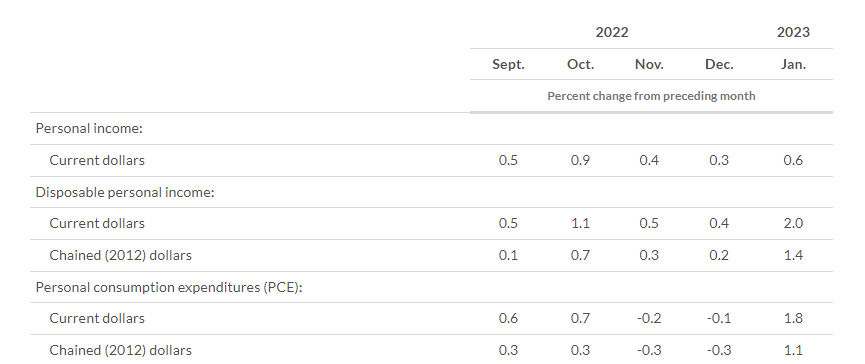Click the Sept. column header
The width and height of the screenshot is (865, 364).
[x=508, y=65]
